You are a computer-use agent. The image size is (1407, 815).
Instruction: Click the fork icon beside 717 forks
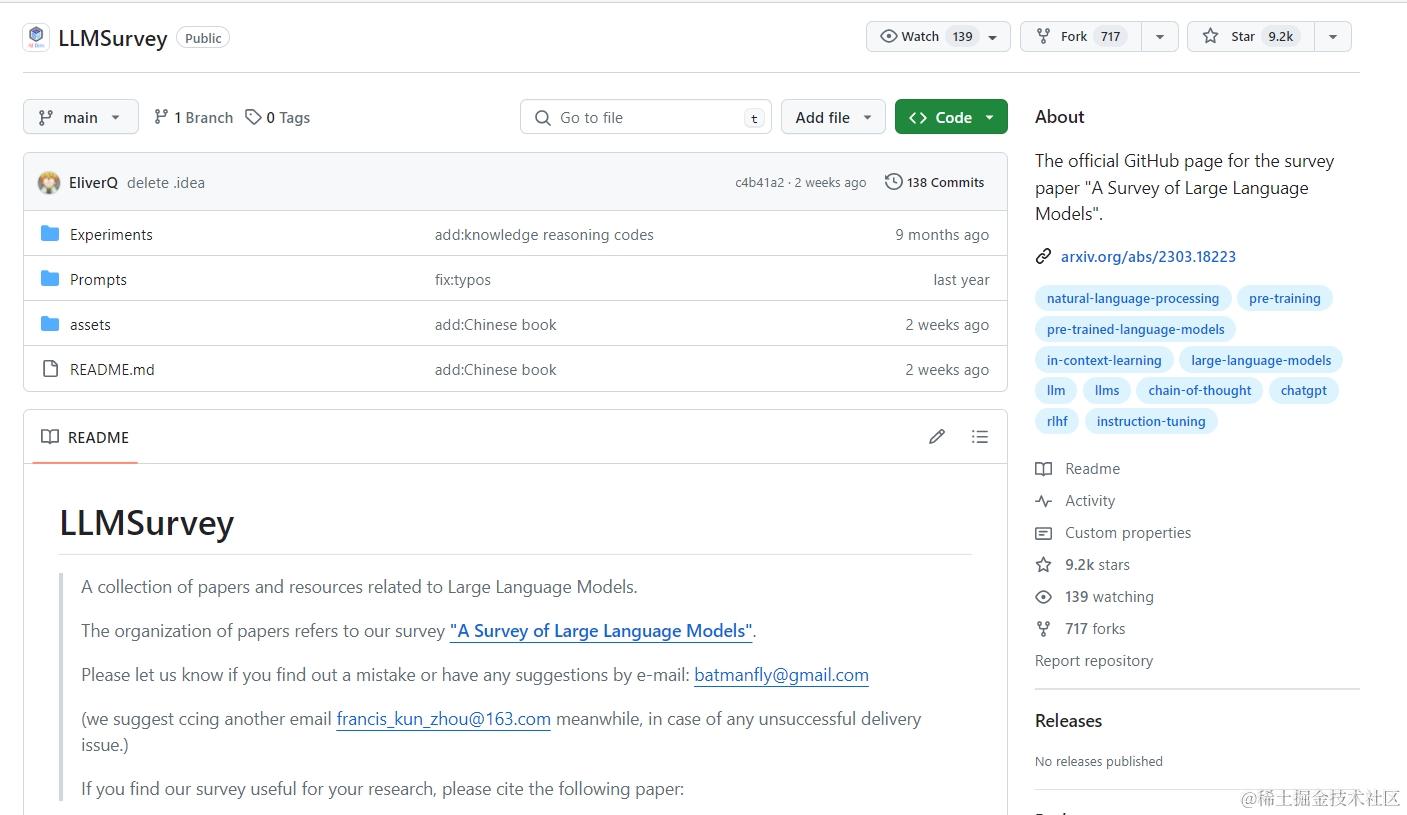[x=1044, y=629]
